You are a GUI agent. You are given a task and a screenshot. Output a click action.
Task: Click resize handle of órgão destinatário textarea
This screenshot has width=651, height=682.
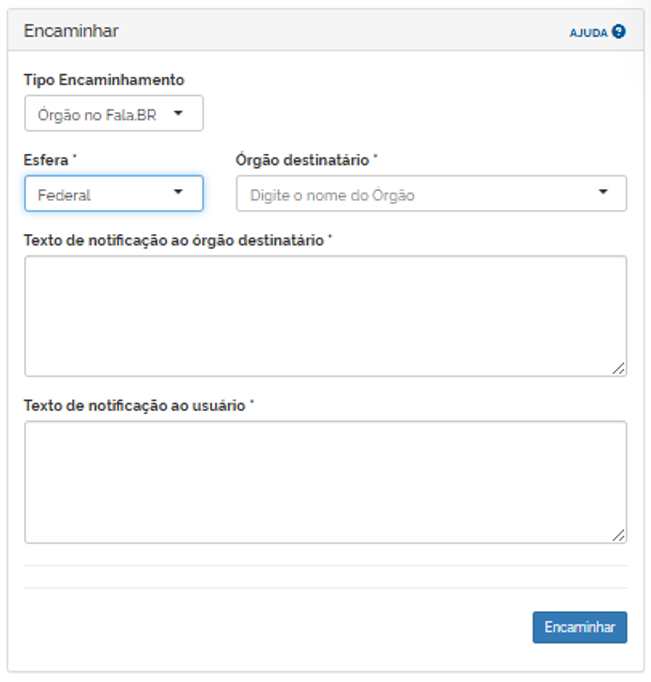[619, 369]
